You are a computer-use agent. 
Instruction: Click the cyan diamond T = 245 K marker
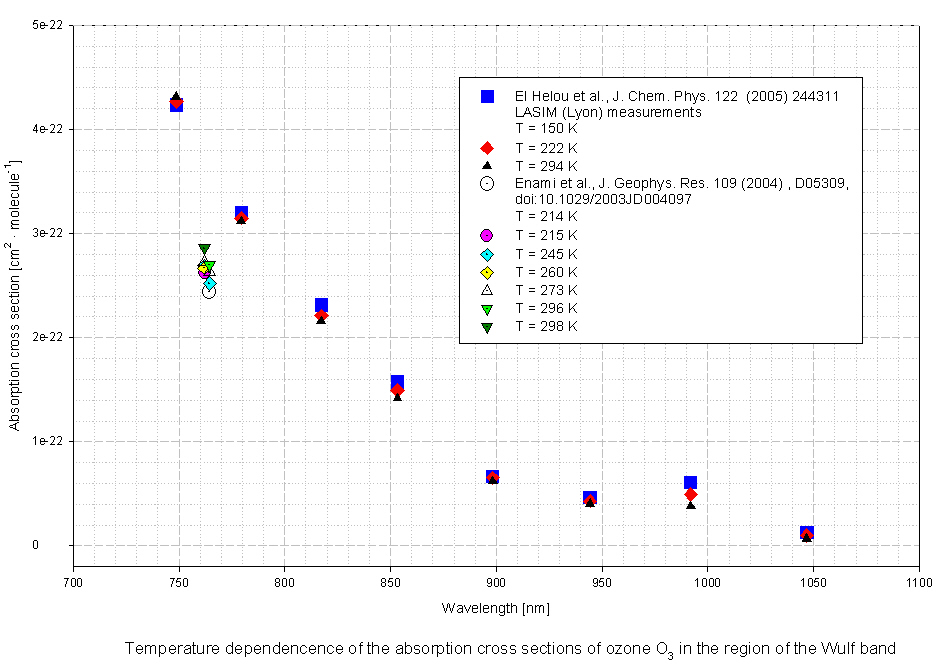(487, 253)
